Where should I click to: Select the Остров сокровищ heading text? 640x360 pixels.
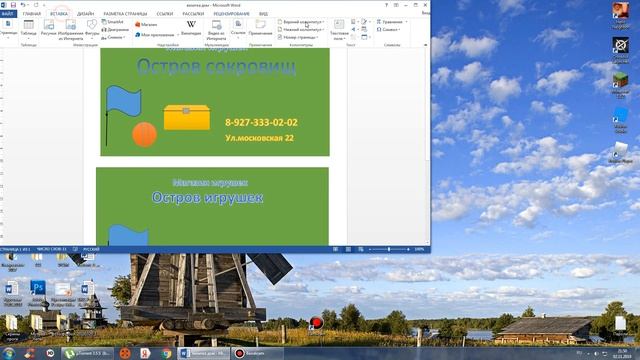coord(216,67)
